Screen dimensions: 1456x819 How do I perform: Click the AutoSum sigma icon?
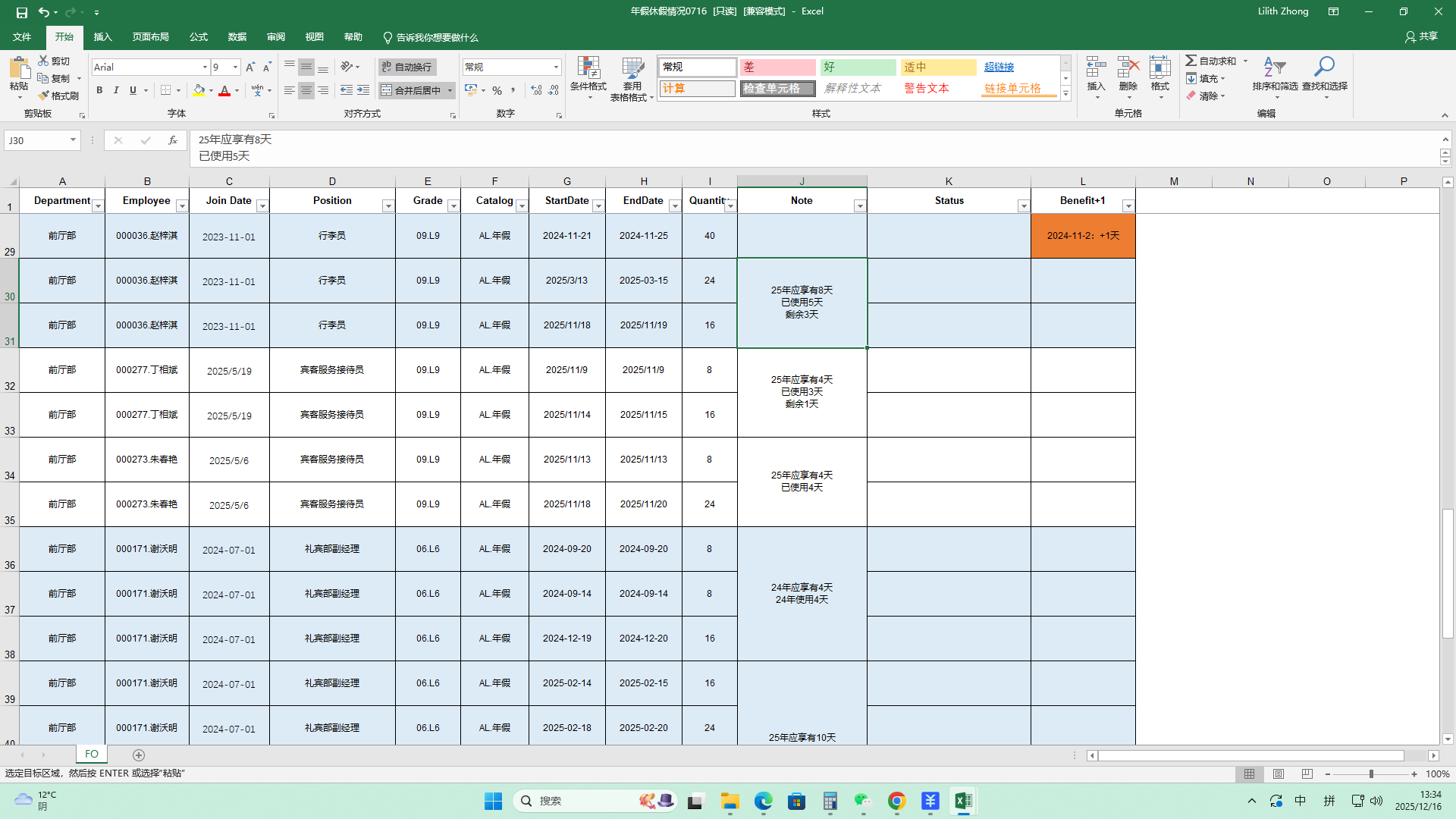(x=1191, y=61)
